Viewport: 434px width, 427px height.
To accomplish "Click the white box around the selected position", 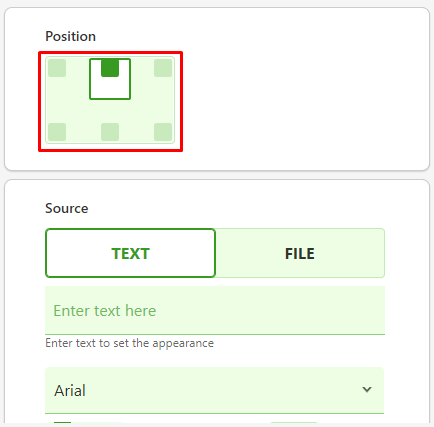I will click(x=110, y=79).
